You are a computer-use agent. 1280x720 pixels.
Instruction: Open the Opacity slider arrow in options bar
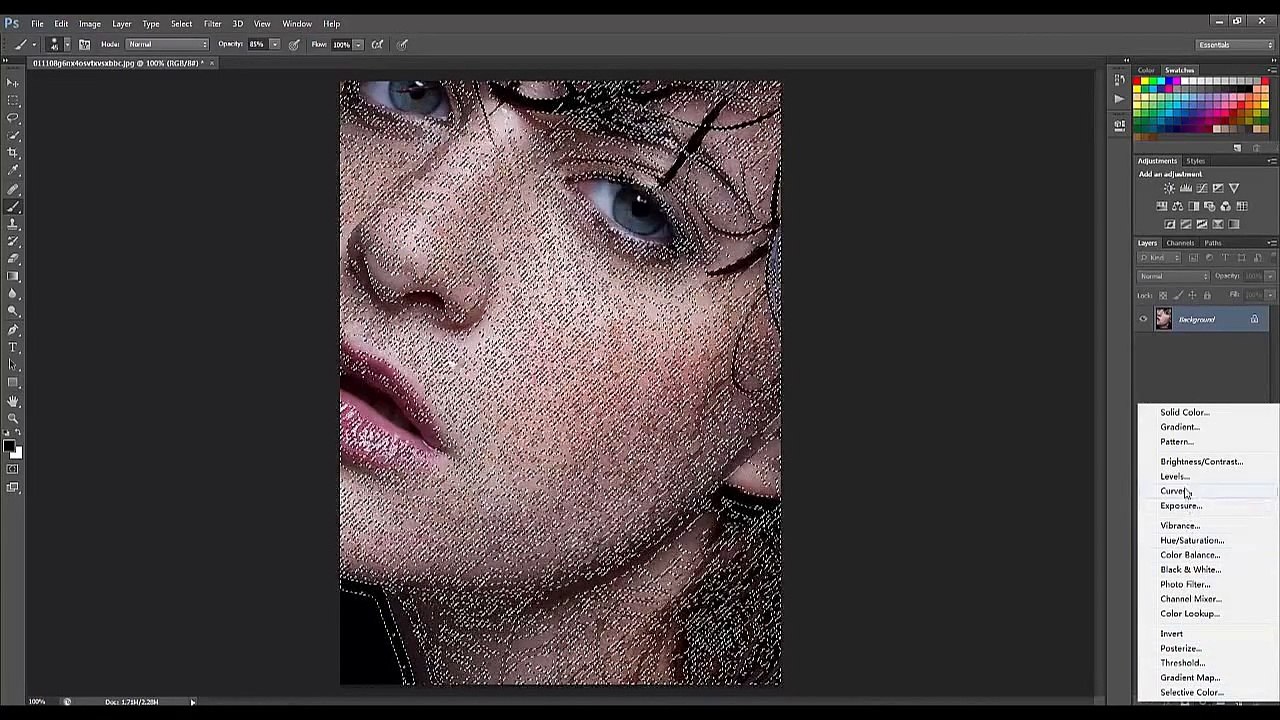(274, 44)
